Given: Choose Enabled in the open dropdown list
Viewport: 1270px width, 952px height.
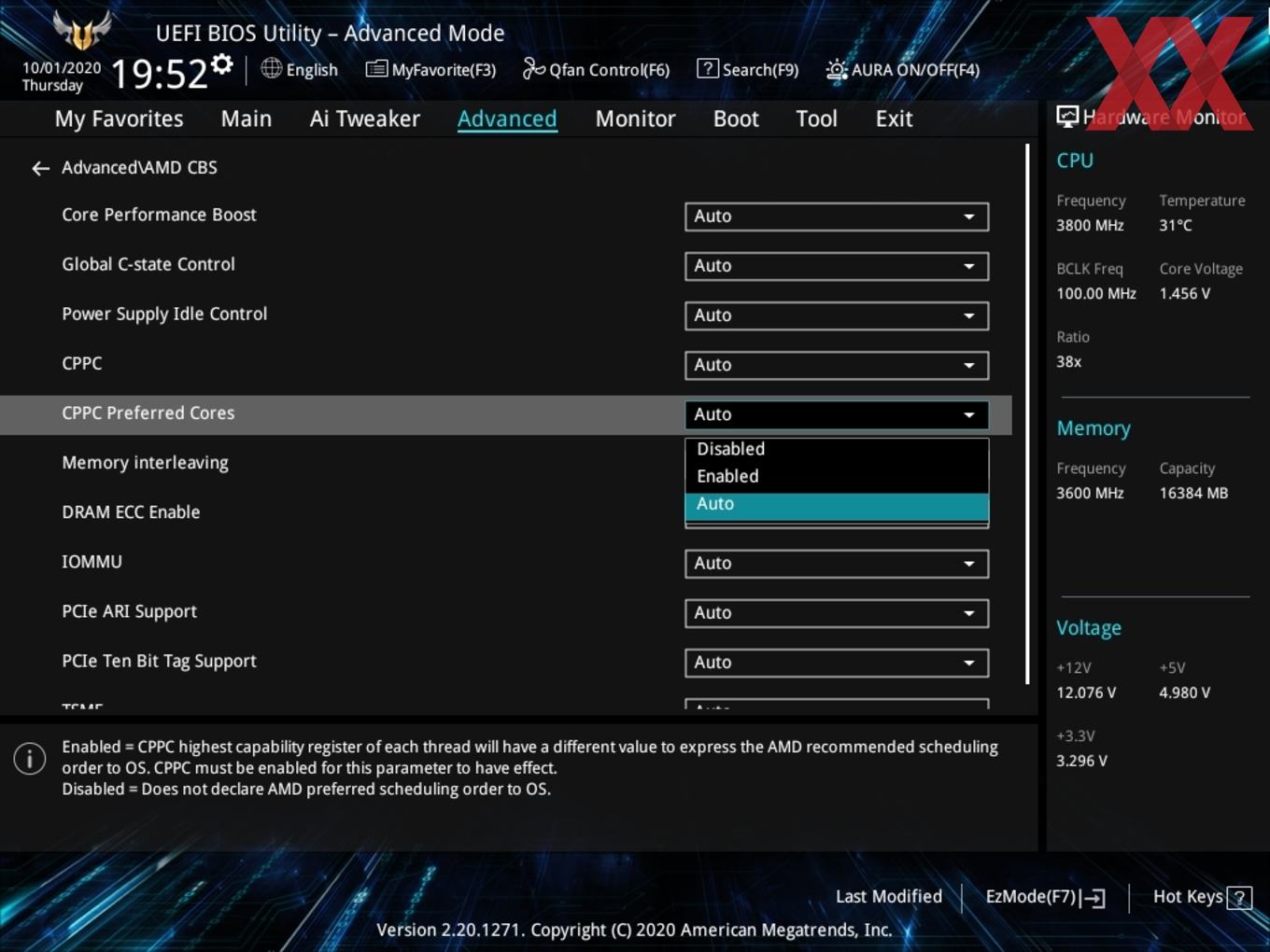Looking at the screenshot, I should [837, 476].
